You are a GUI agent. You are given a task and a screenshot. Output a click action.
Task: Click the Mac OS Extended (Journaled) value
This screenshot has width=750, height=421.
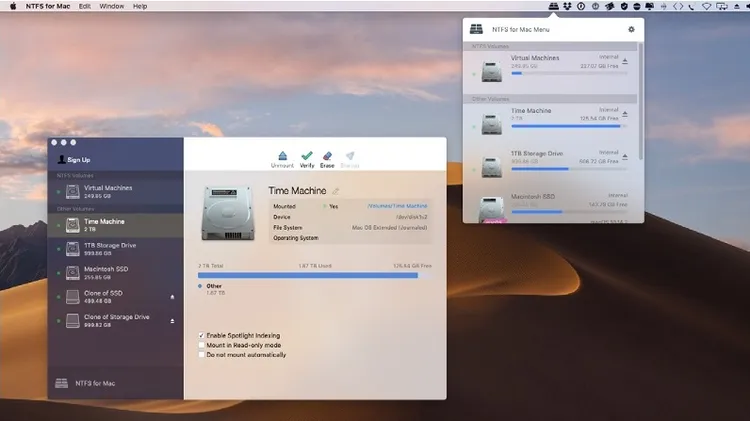click(x=389, y=228)
